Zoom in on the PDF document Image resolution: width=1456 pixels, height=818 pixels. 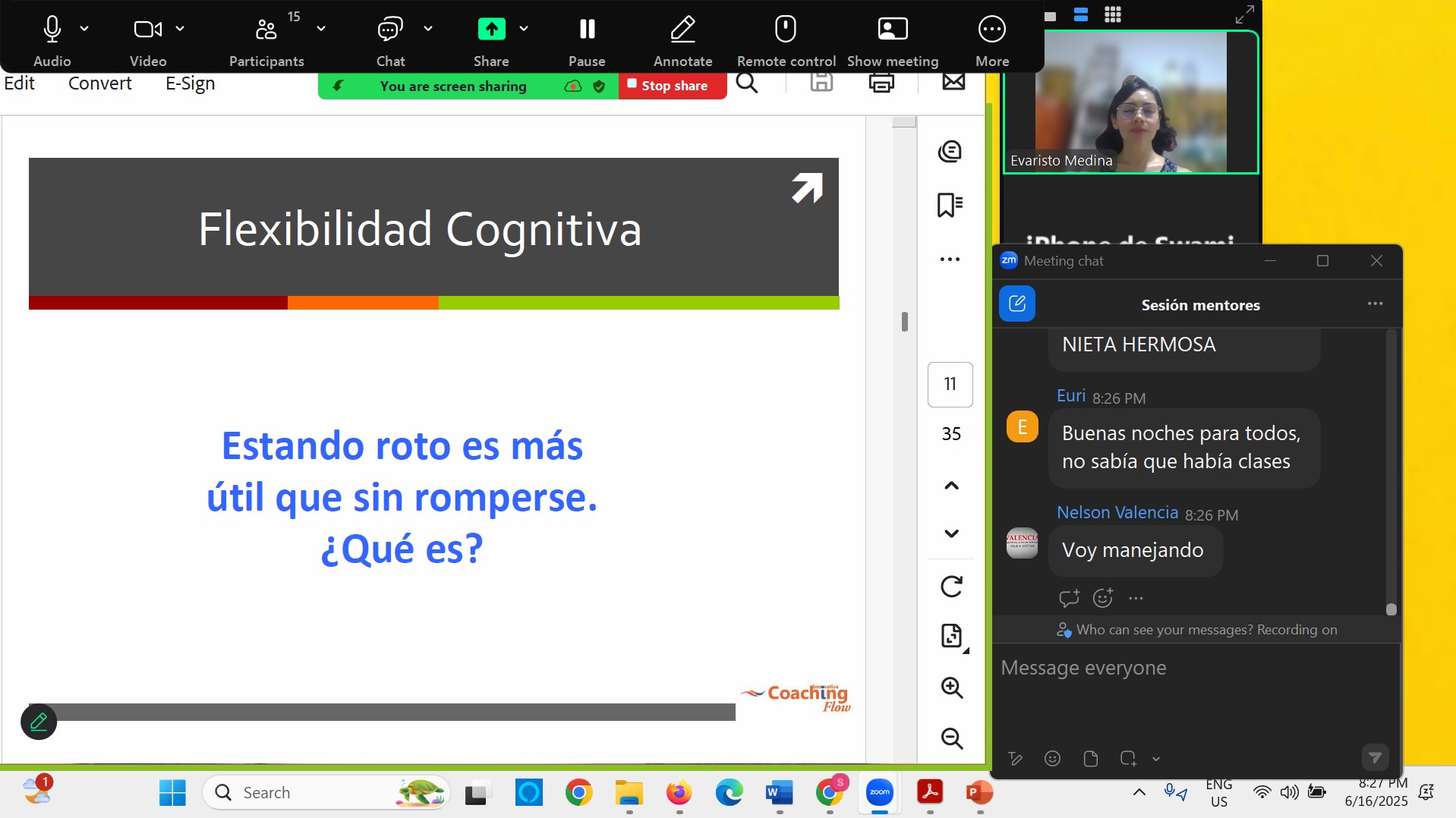[951, 687]
